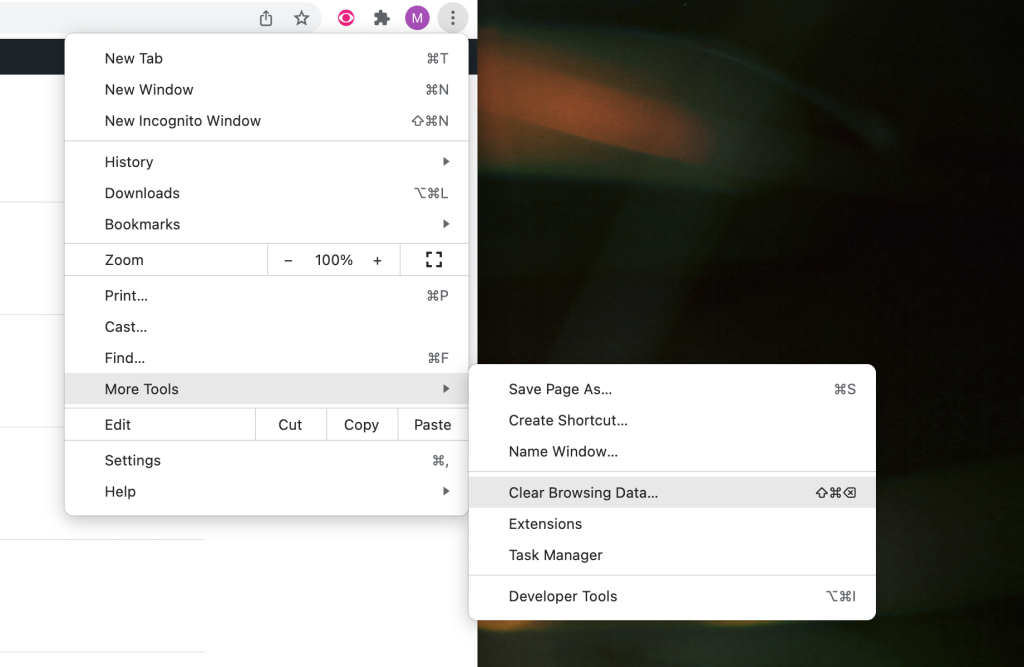Click the three-dot Chrome menu icon

[x=453, y=18]
